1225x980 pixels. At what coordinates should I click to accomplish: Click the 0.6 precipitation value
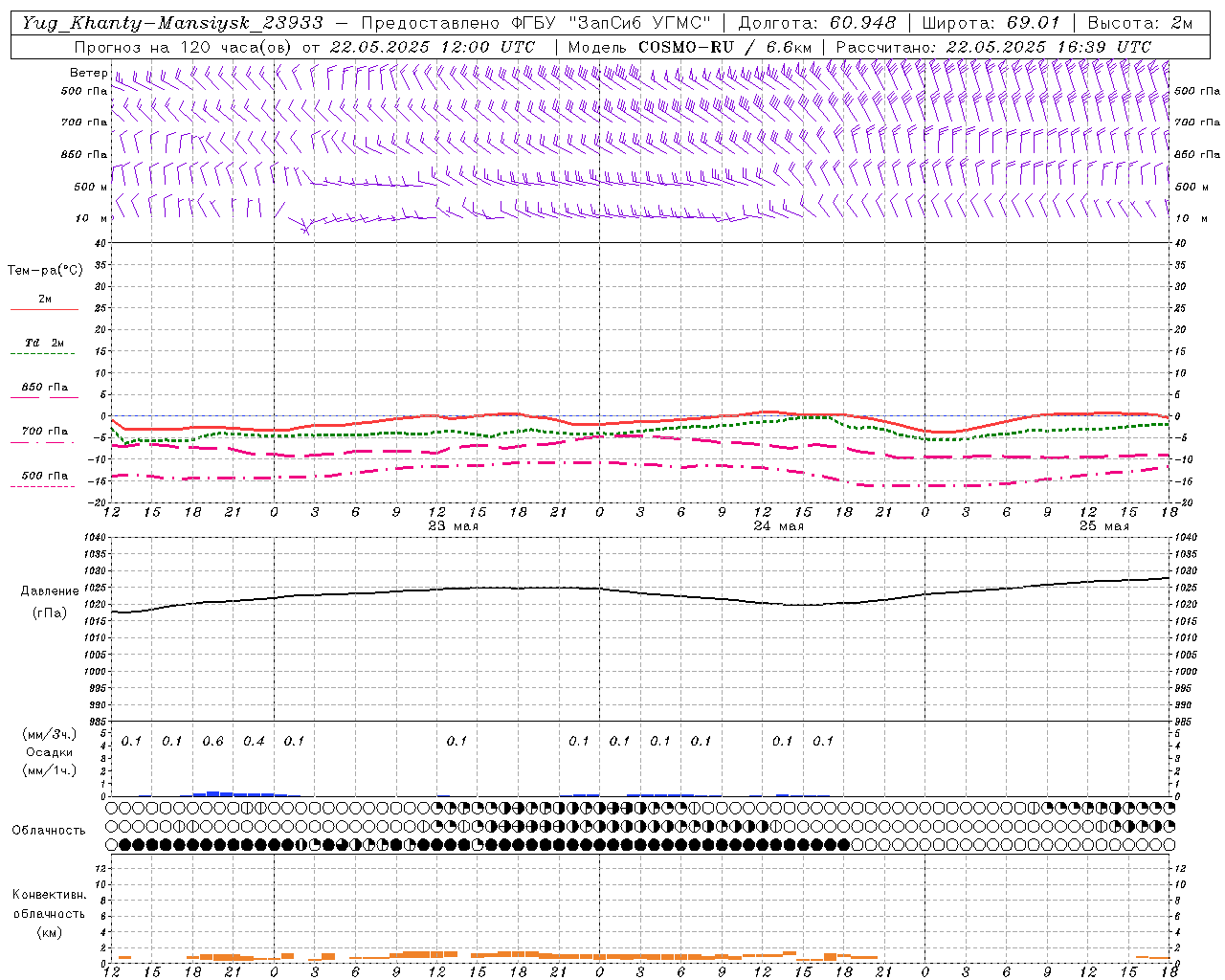tap(212, 741)
